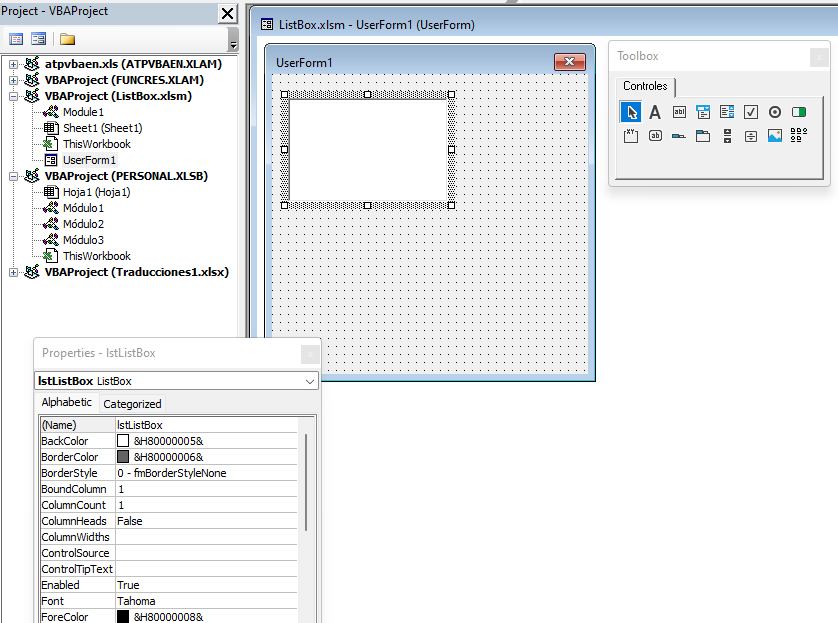The image size is (838, 623).
Task: Select the Label control in the Toolbox
Action: [x=655, y=112]
